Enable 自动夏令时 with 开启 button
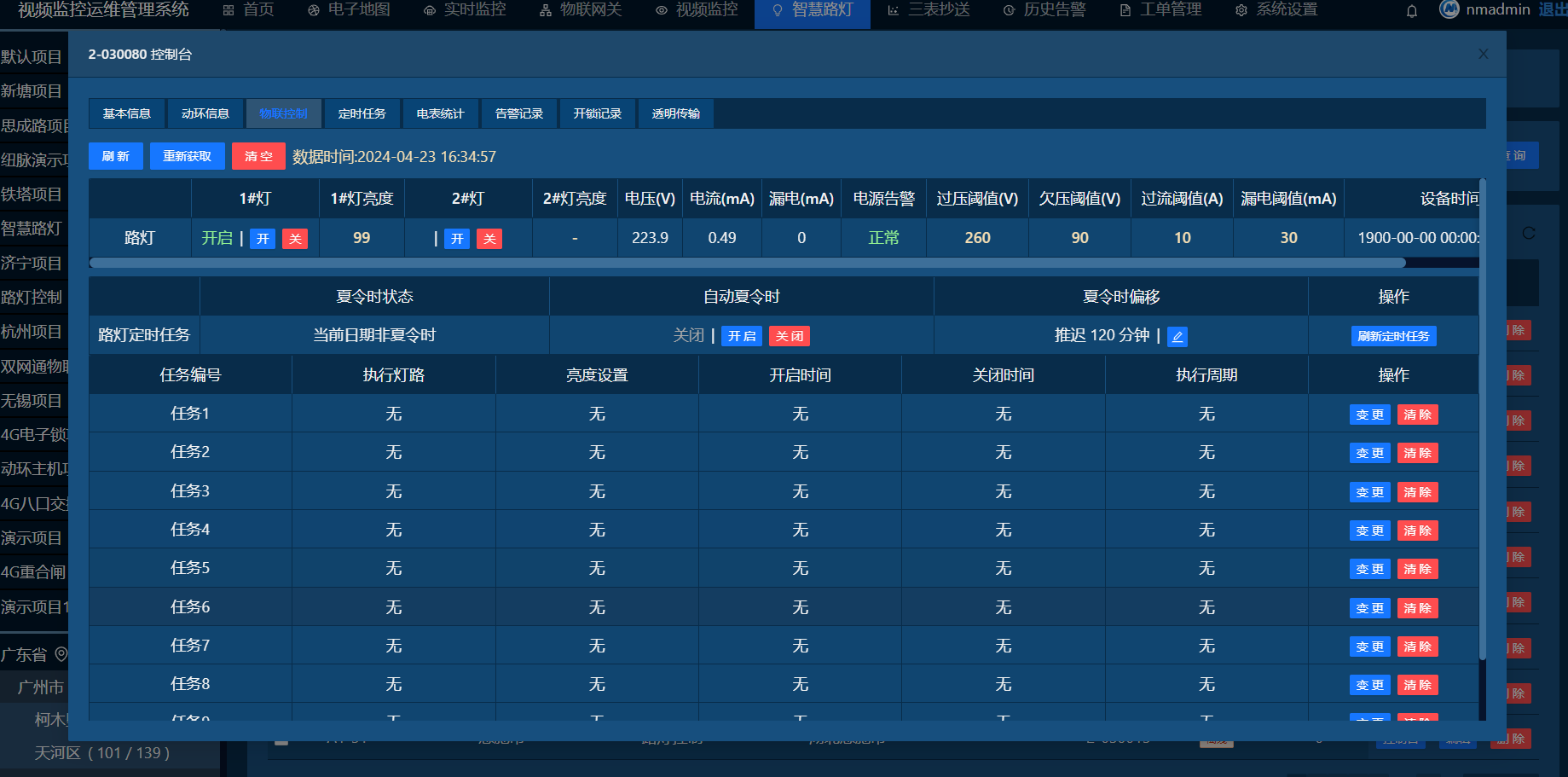Screen dimensions: 1568x777 tap(742, 336)
